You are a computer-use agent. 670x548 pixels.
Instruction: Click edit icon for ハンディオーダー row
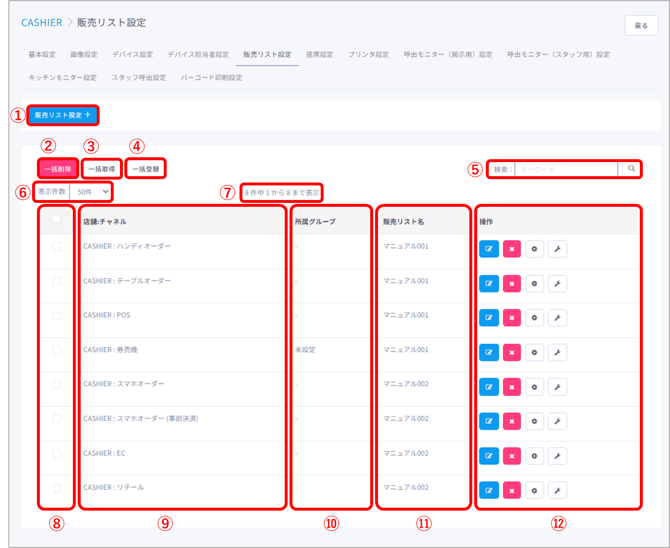489,249
